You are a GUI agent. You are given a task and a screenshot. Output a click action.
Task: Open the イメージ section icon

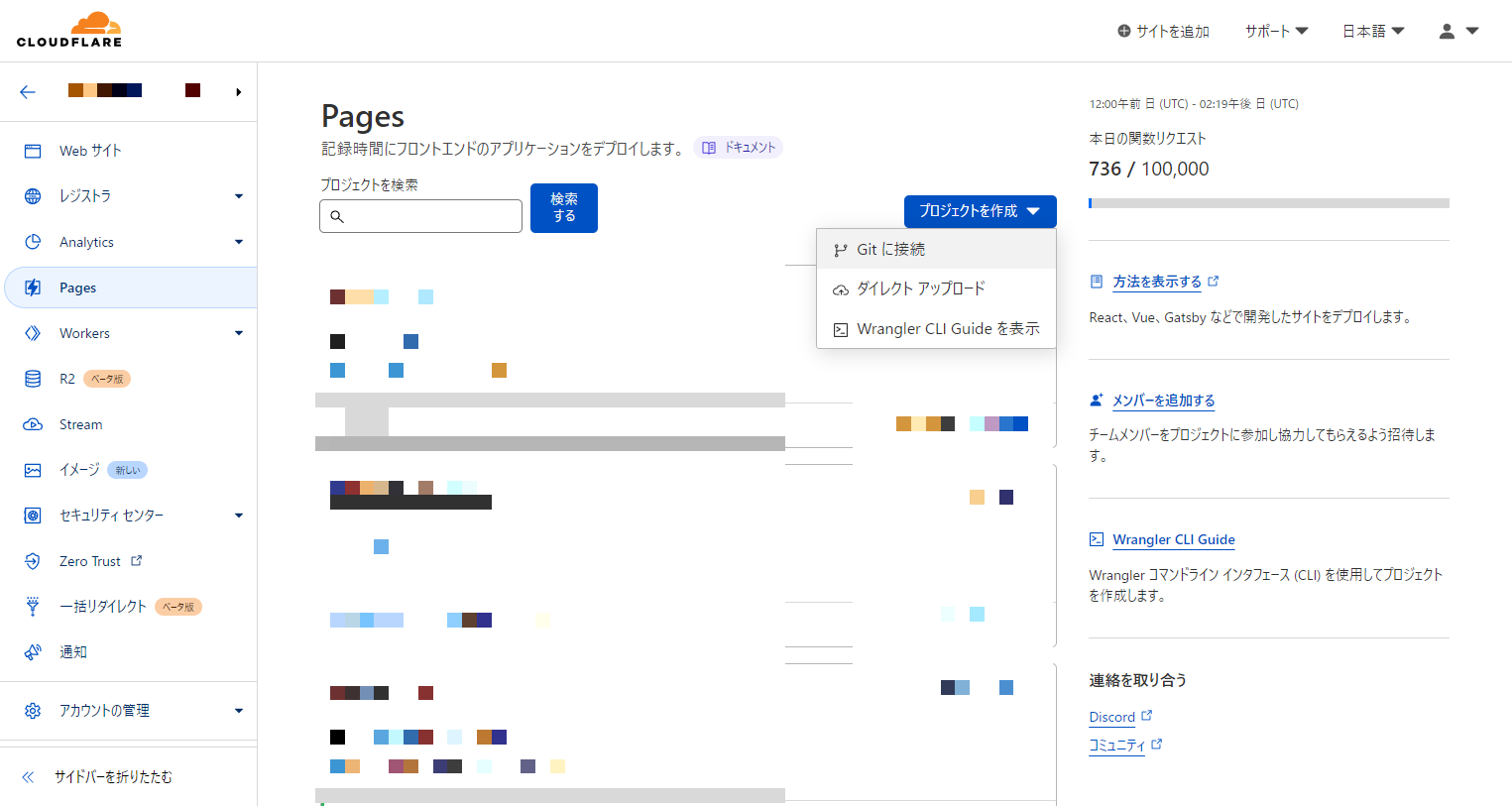pyautogui.click(x=32, y=469)
